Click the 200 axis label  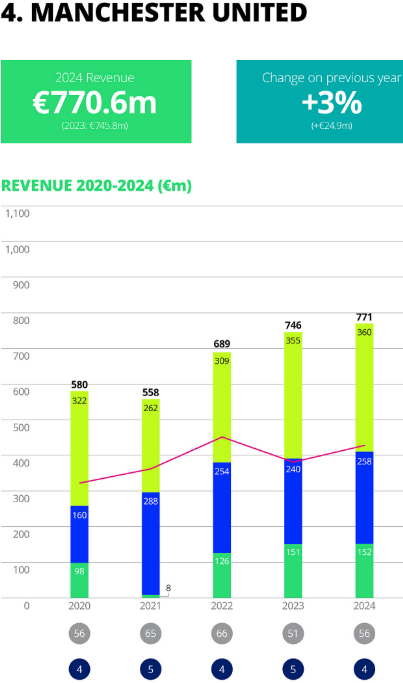tap(21, 534)
